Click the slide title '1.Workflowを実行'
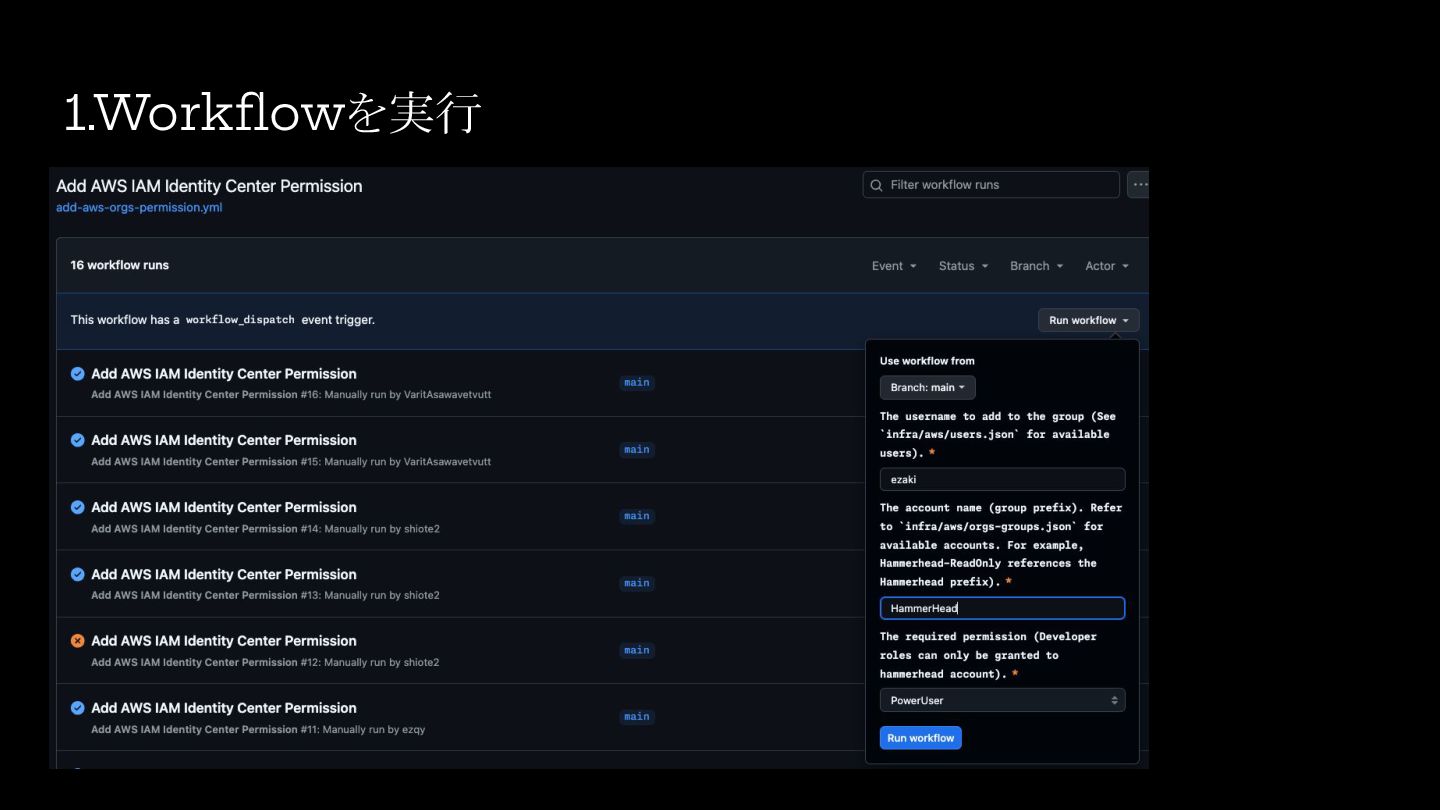 tap(272, 112)
